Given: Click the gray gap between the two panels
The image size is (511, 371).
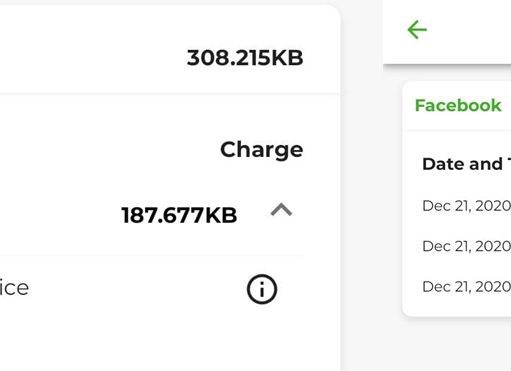Looking at the screenshot, I should pos(362,200).
